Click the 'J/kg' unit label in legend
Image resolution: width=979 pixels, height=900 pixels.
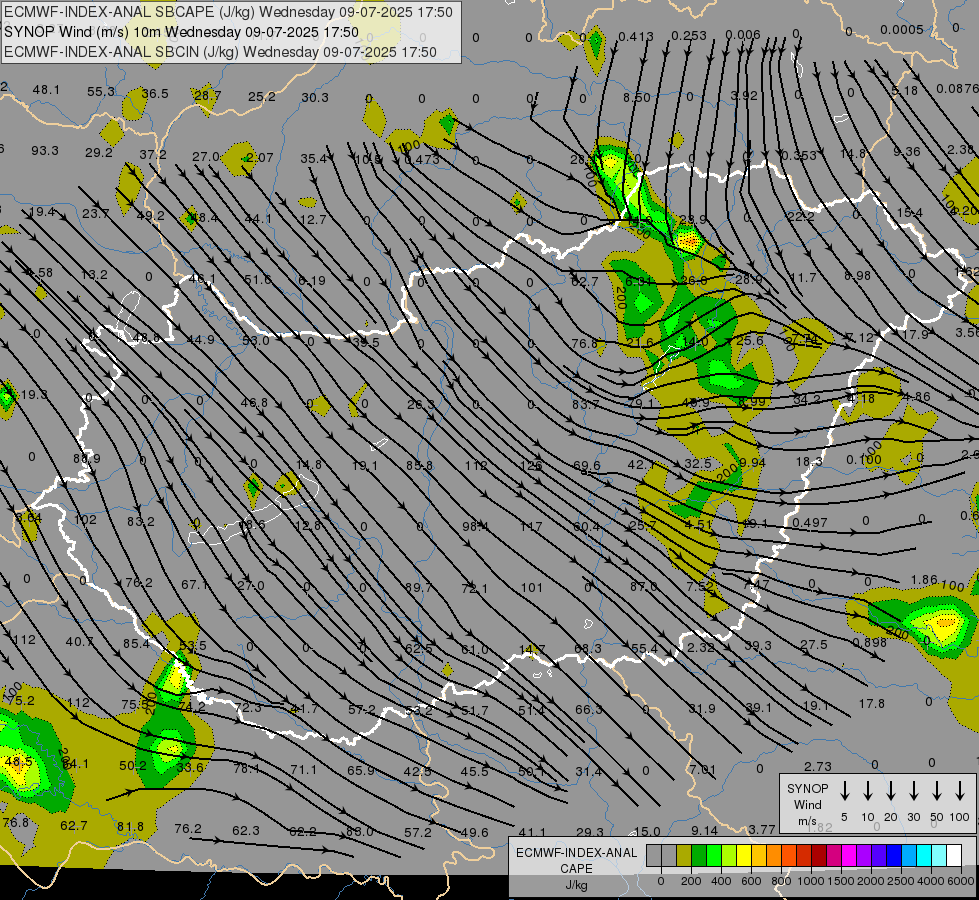[x=576, y=885]
